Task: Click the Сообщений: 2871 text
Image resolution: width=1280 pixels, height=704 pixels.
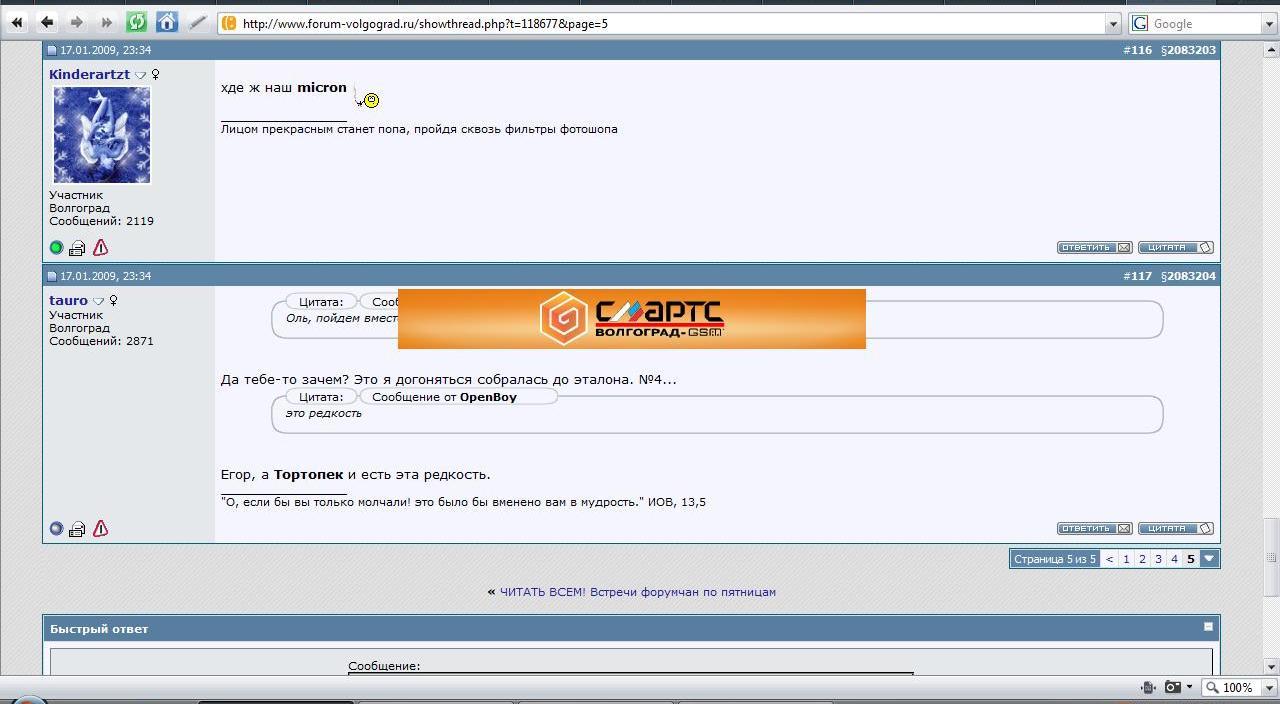Action: [x=101, y=341]
